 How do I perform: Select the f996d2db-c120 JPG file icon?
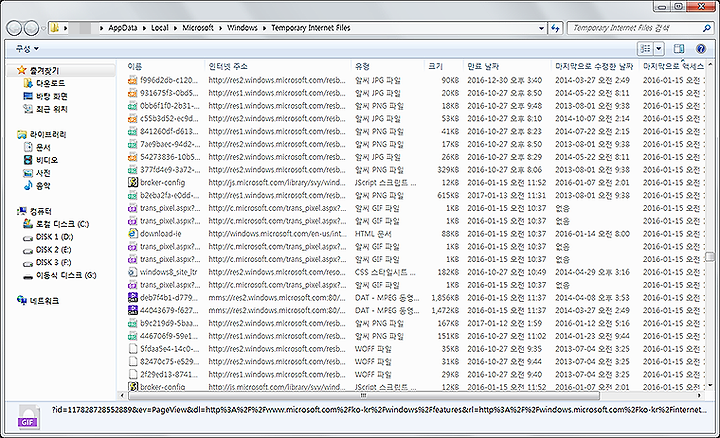pos(132,80)
